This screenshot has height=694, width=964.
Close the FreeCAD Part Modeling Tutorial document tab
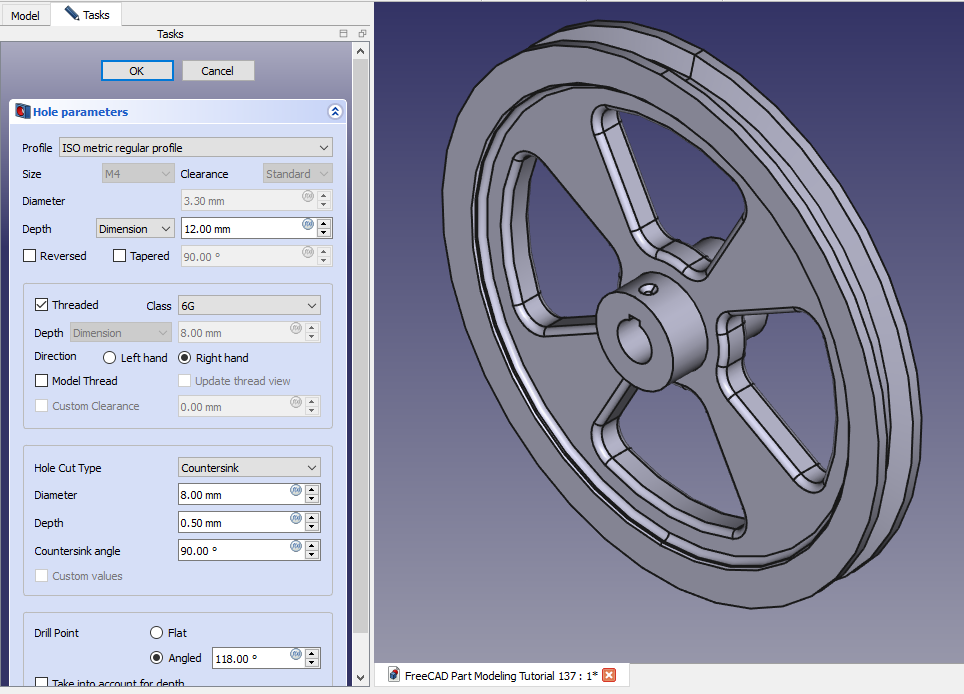tap(609, 675)
